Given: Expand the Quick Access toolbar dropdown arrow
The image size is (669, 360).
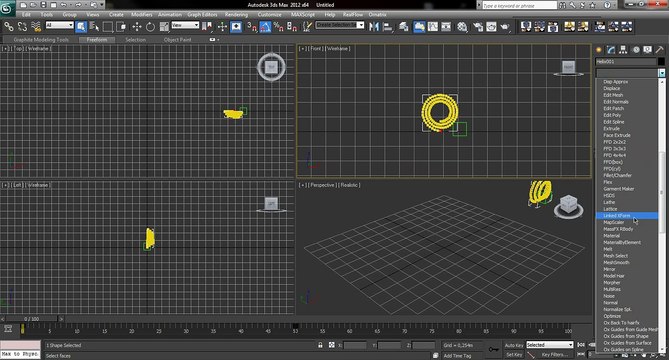Looking at the screenshot, I should (102, 5).
